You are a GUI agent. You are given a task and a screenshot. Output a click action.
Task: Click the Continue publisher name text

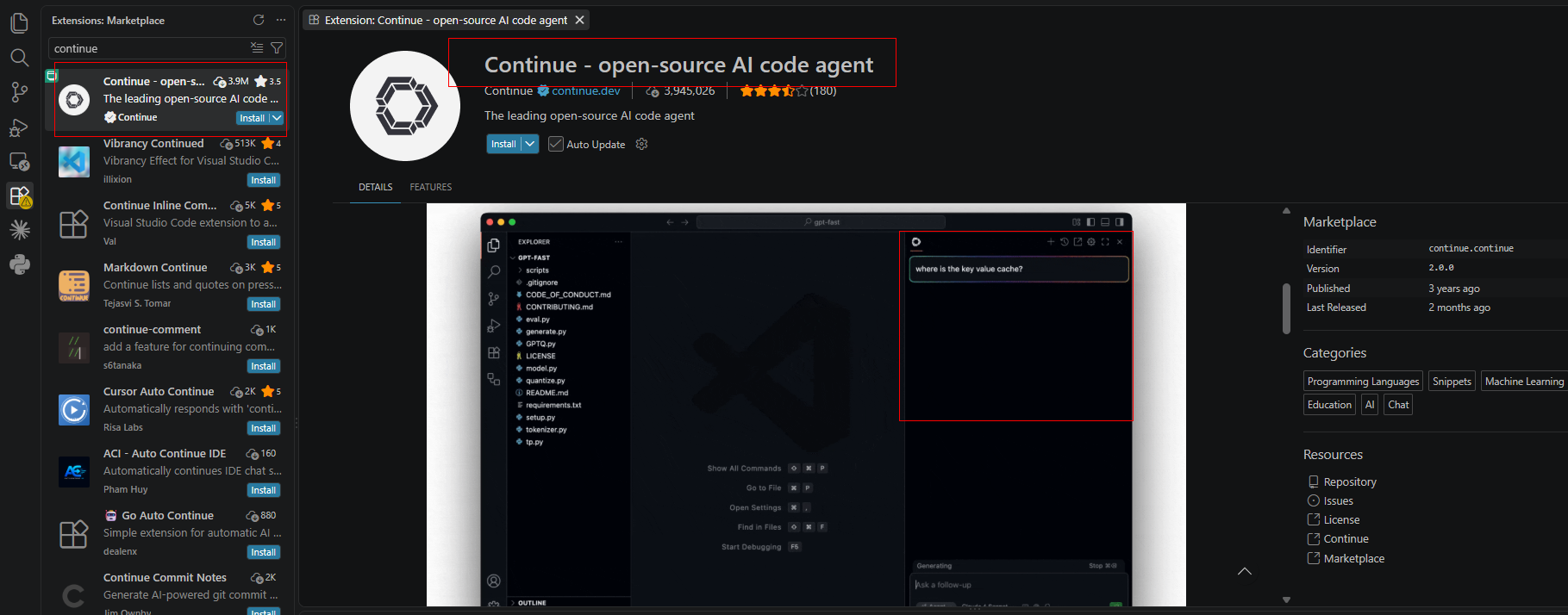[x=509, y=90]
